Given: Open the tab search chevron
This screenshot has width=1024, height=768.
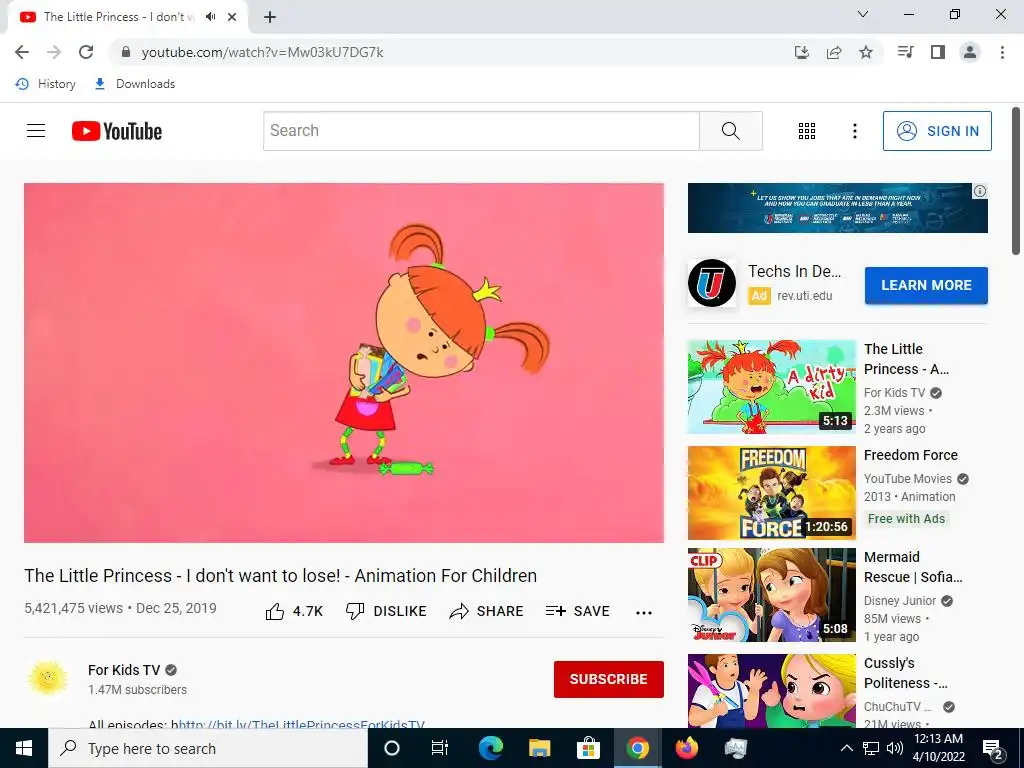Looking at the screenshot, I should point(863,14).
